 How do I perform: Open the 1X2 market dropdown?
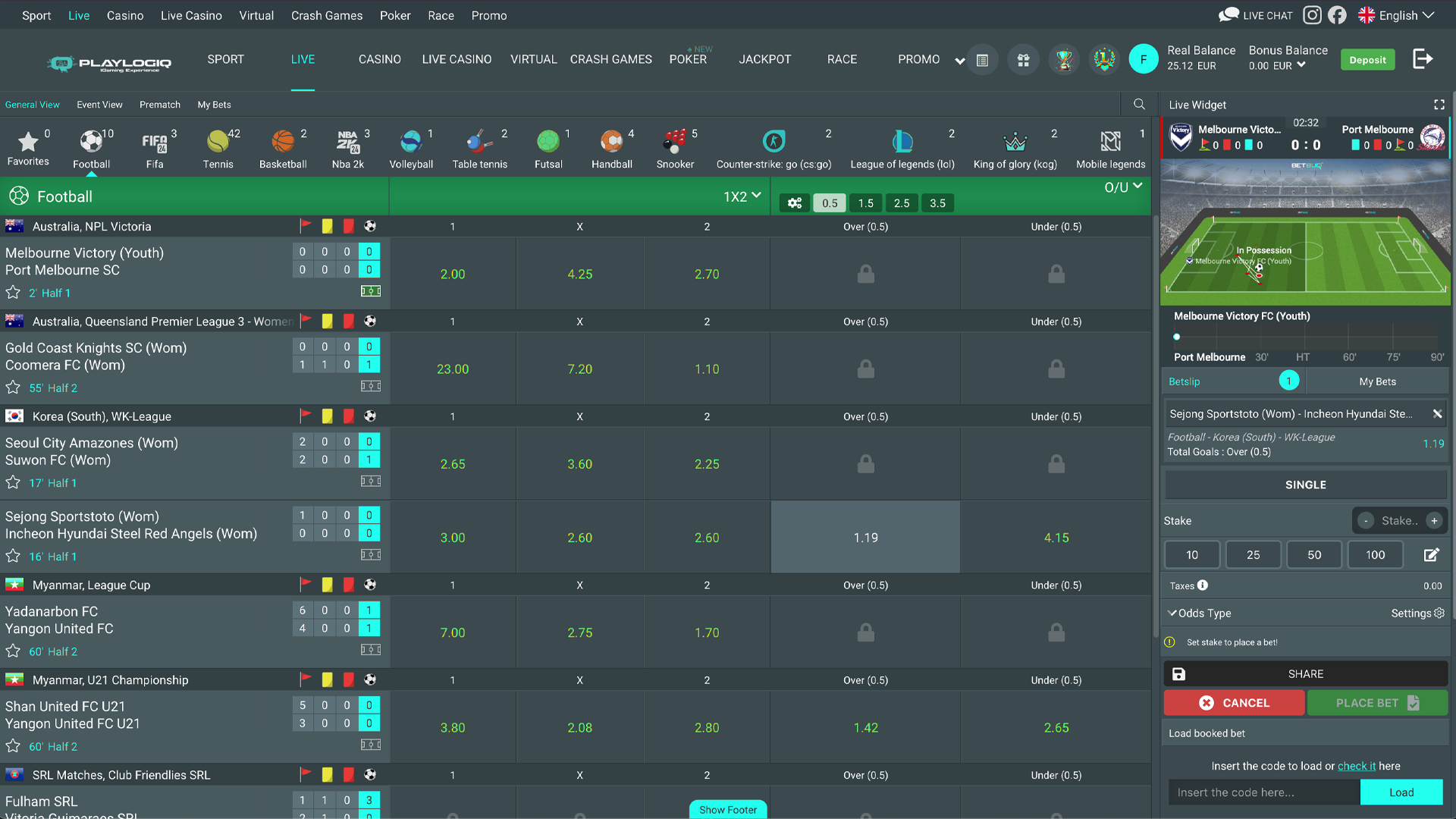[x=742, y=196]
